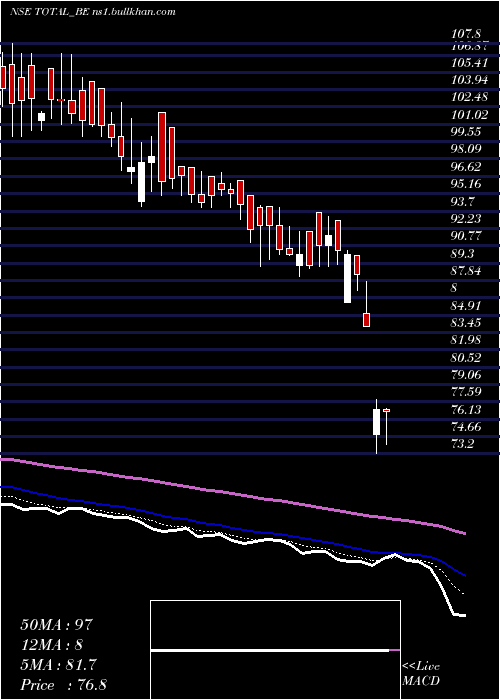Viewport: 500px width, 700px height.
Task: Click the 107.8 price axis label
Action: click(466, 34)
